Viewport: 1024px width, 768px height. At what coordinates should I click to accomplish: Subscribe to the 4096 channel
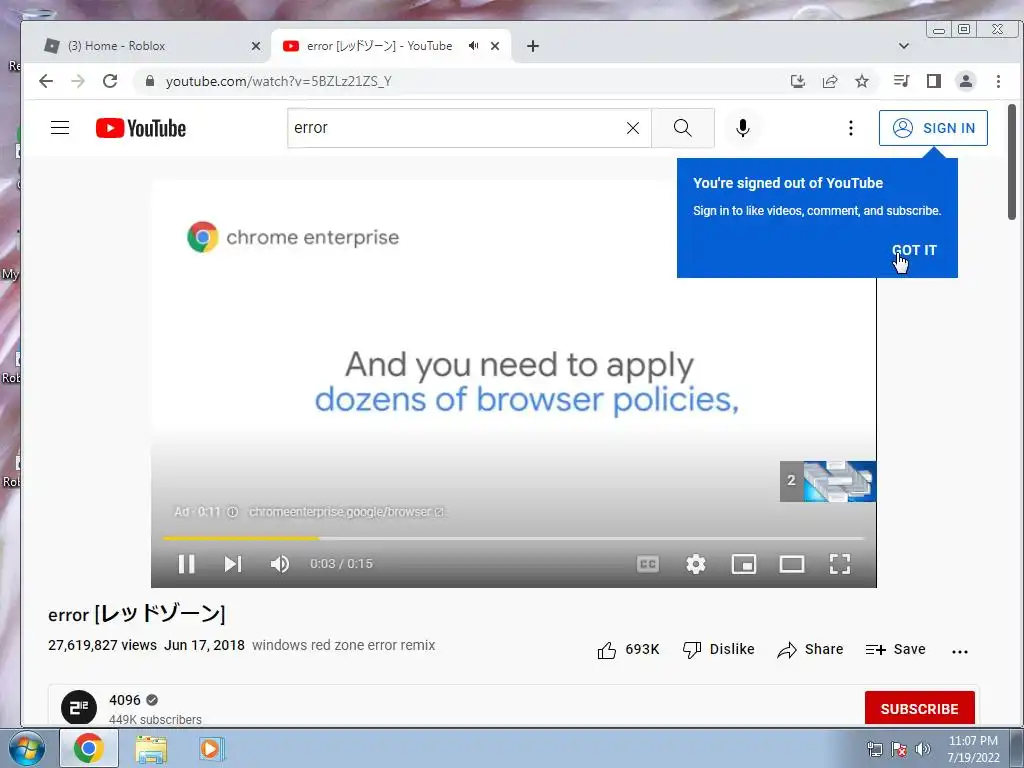pos(920,709)
